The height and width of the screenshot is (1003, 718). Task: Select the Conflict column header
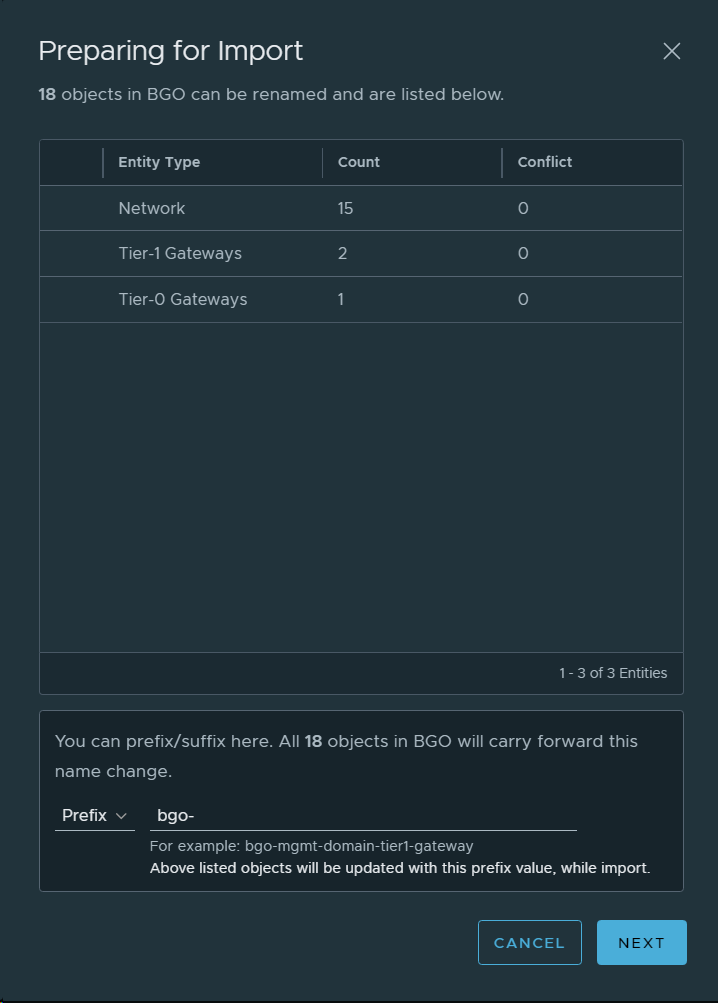pyautogui.click(x=545, y=162)
